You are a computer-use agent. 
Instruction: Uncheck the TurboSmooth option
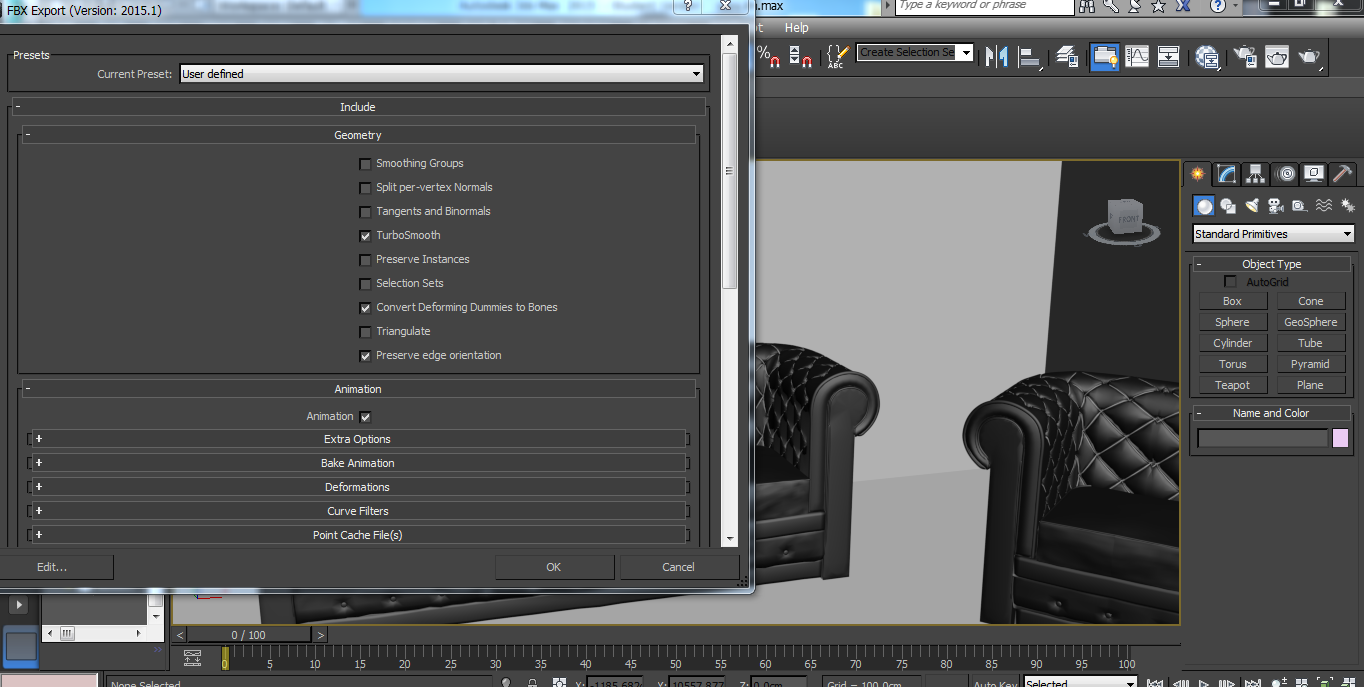pyautogui.click(x=365, y=236)
